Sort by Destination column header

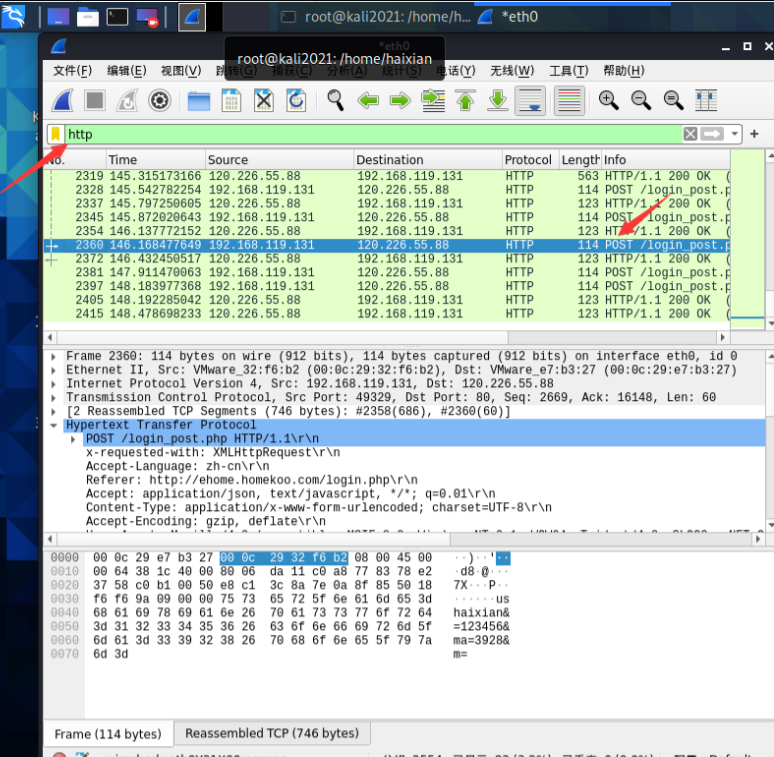pos(428,160)
